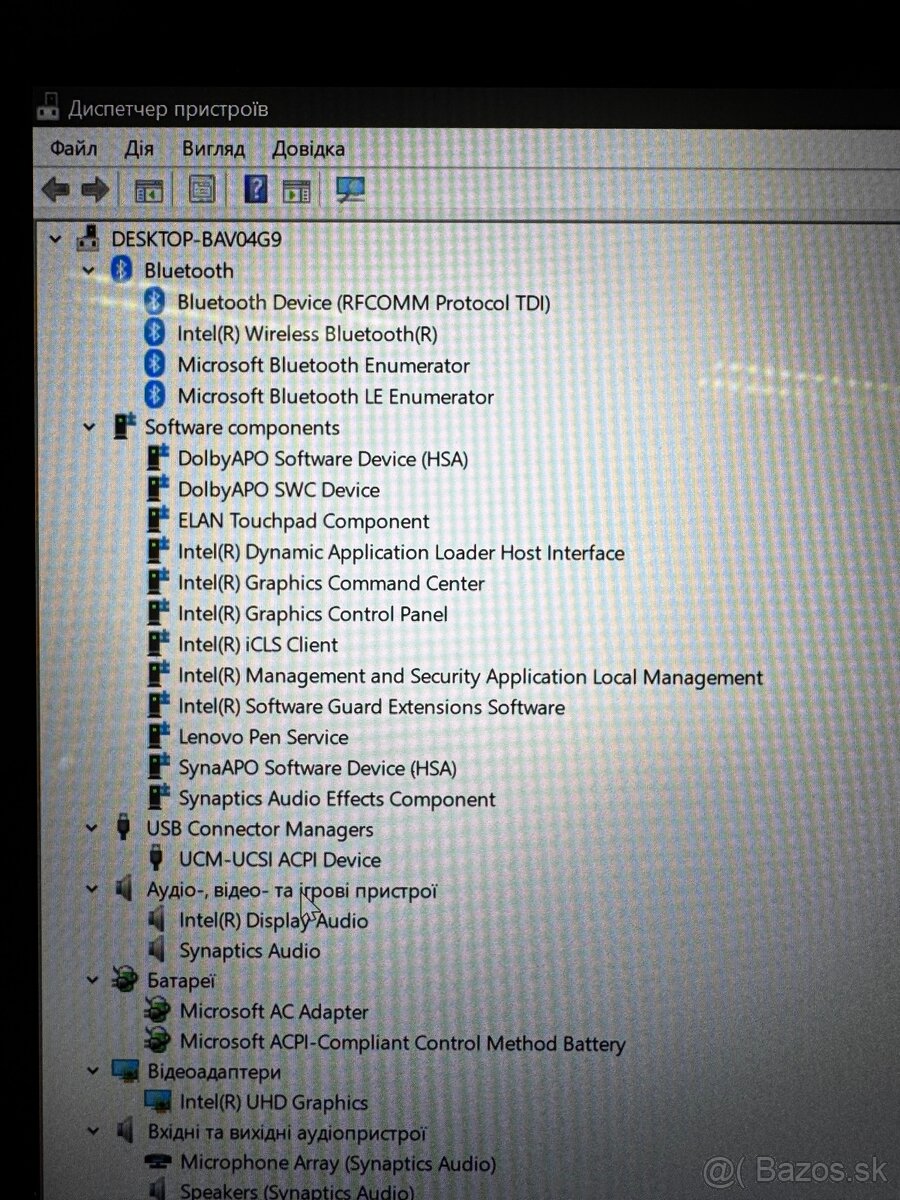Select the UCM-UCSI ACPI Device entry
This screenshot has width=900, height=1200.
click(x=280, y=860)
